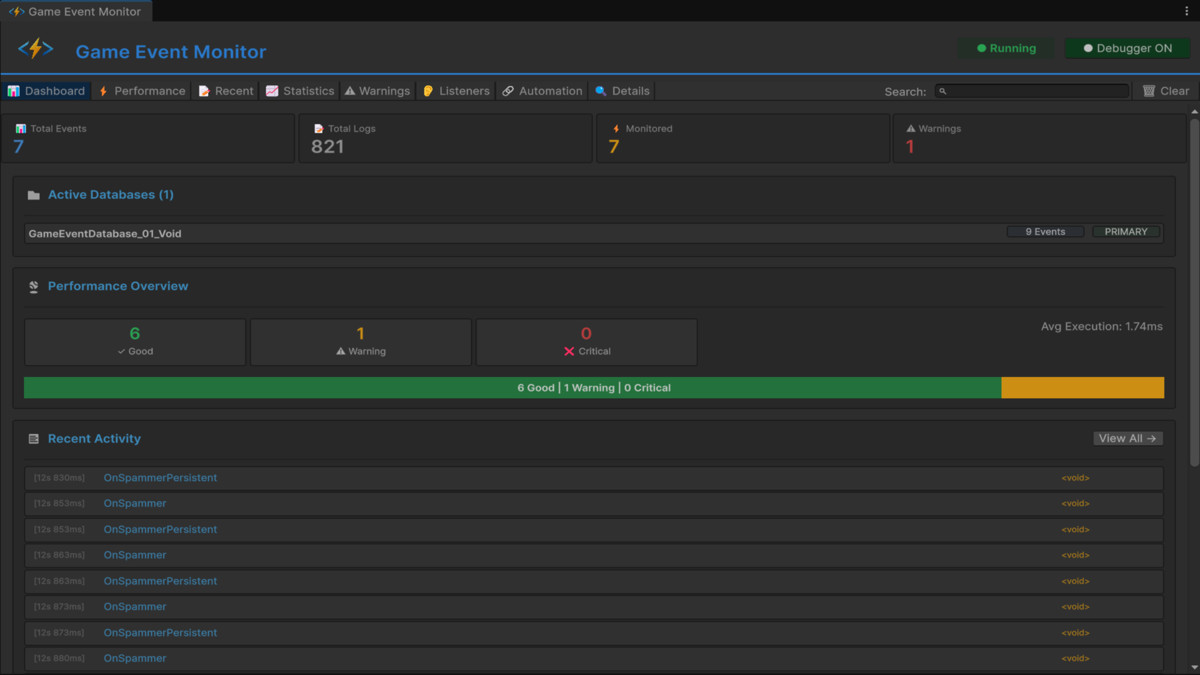
Task: Click the warning triangle icon on Warnings tab
Action: coord(349,90)
